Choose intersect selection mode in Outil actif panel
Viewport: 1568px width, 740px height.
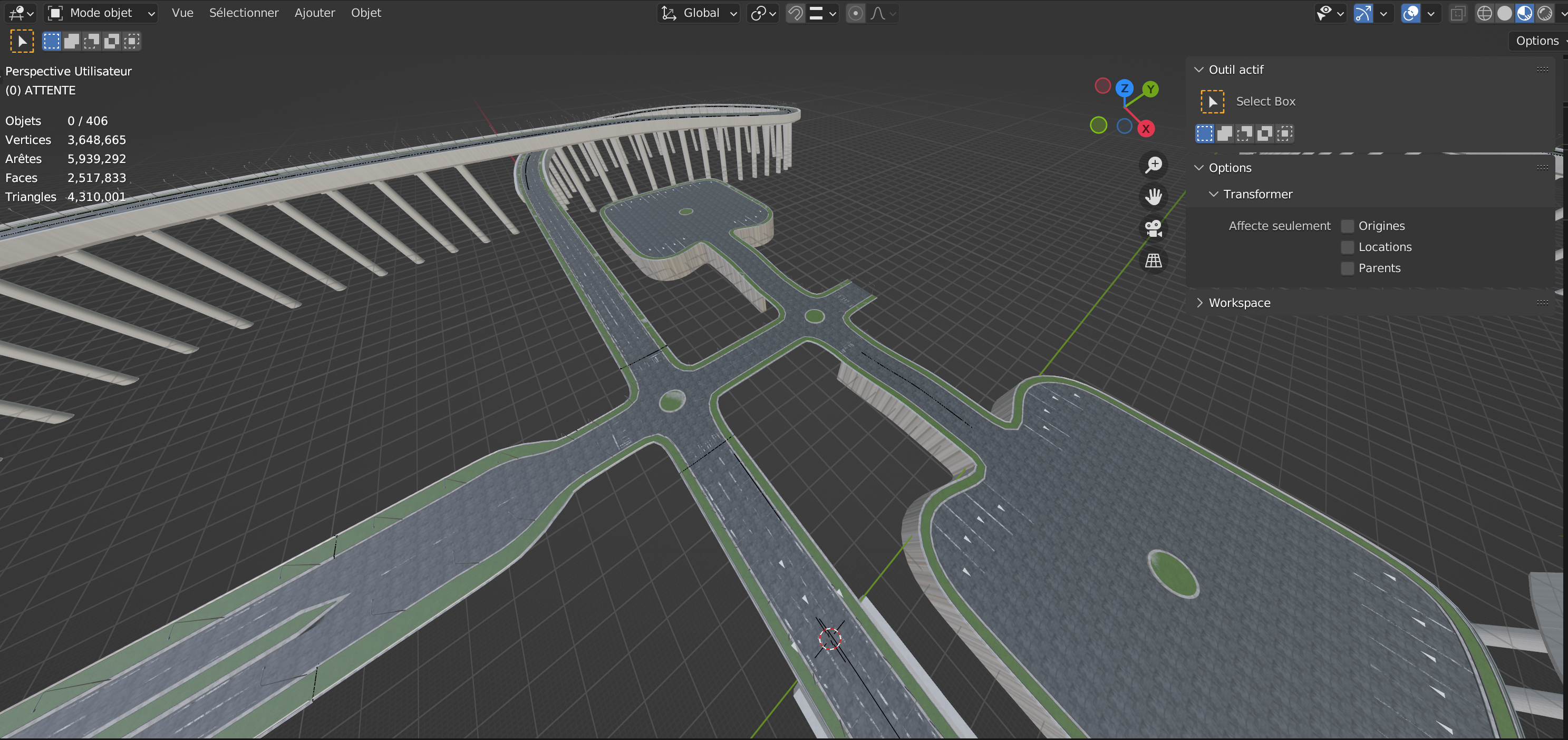tap(1285, 133)
